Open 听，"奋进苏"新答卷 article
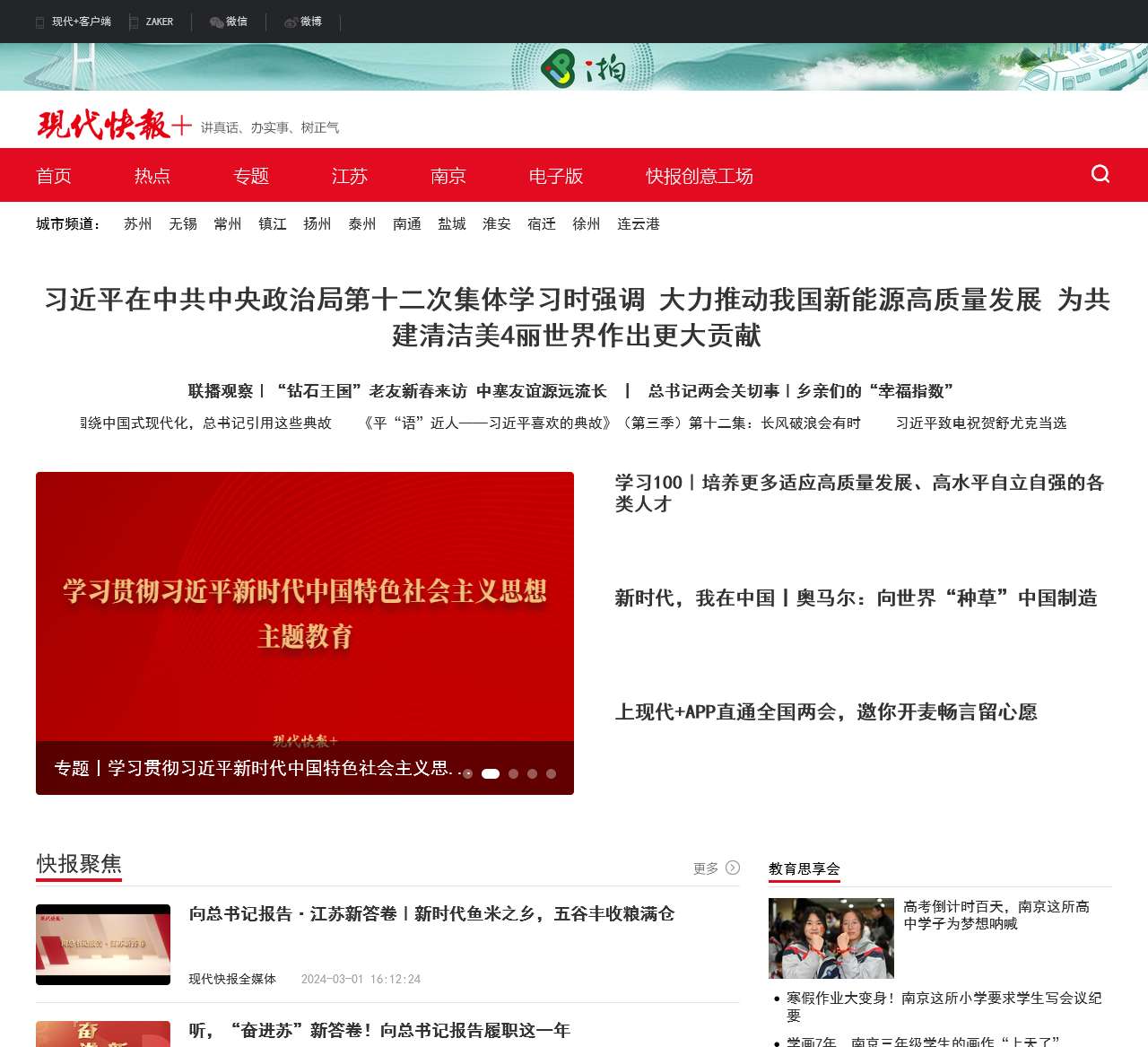The image size is (1148, 1047). tap(379, 1031)
